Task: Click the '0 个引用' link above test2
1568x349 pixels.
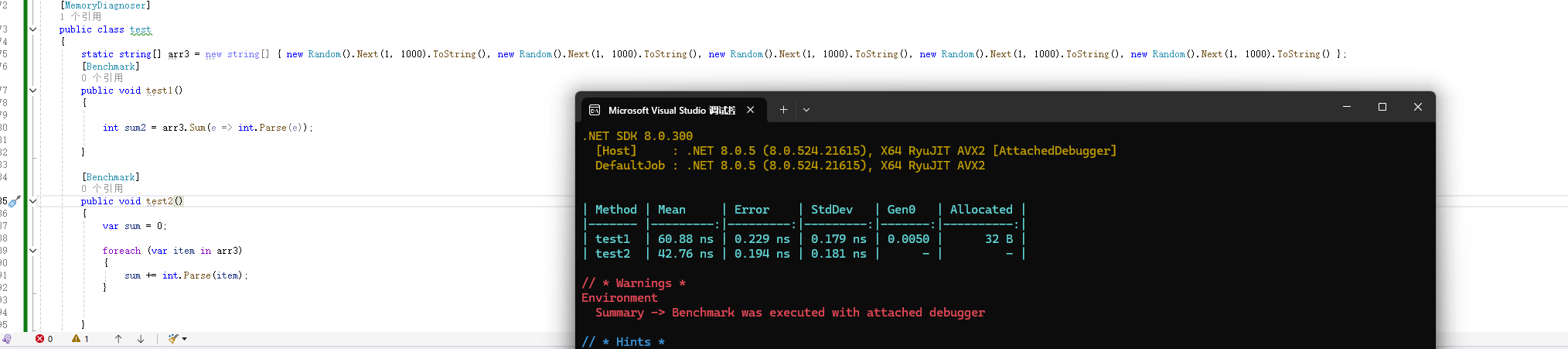Action: click(102, 189)
